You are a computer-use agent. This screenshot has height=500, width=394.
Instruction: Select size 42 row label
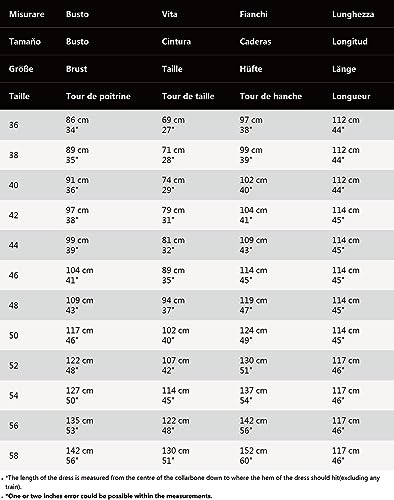[x=14, y=215]
